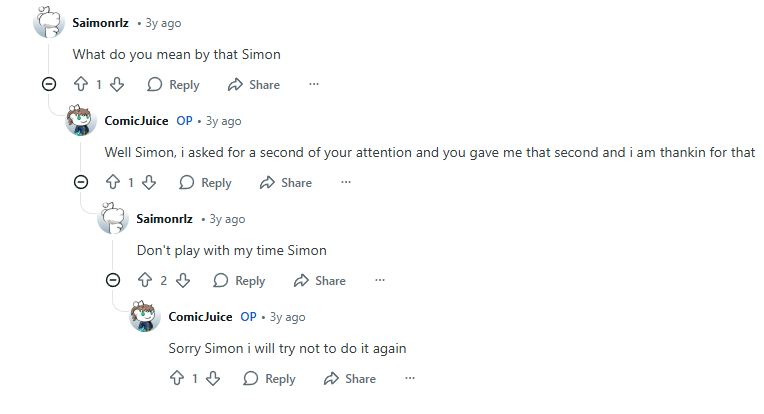
Task: Upvote ComicJuice's "Well Simon" comment
Action: pyautogui.click(x=113, y=183)
